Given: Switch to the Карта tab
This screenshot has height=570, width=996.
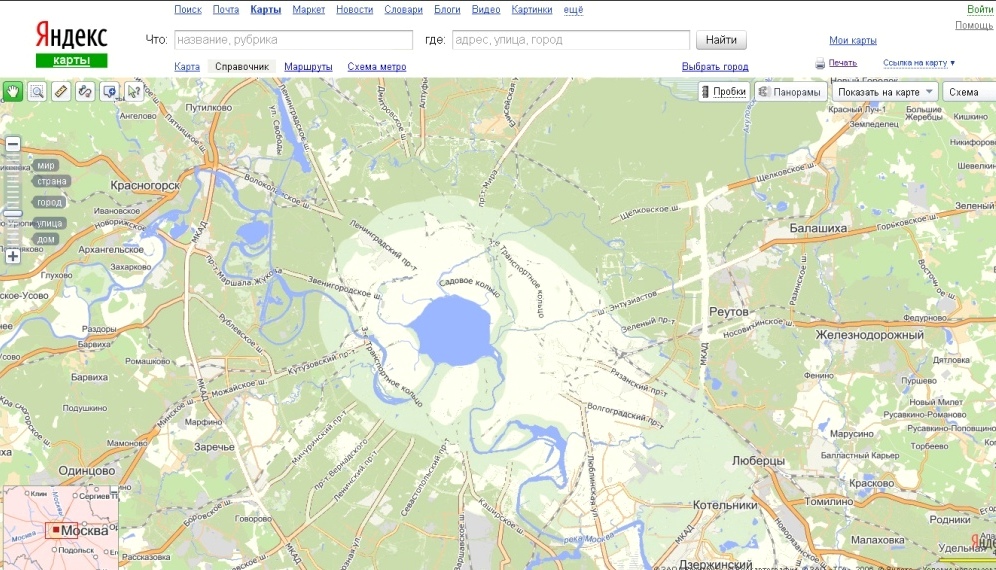Looking at the screenshot, I should tap(187, 67).
